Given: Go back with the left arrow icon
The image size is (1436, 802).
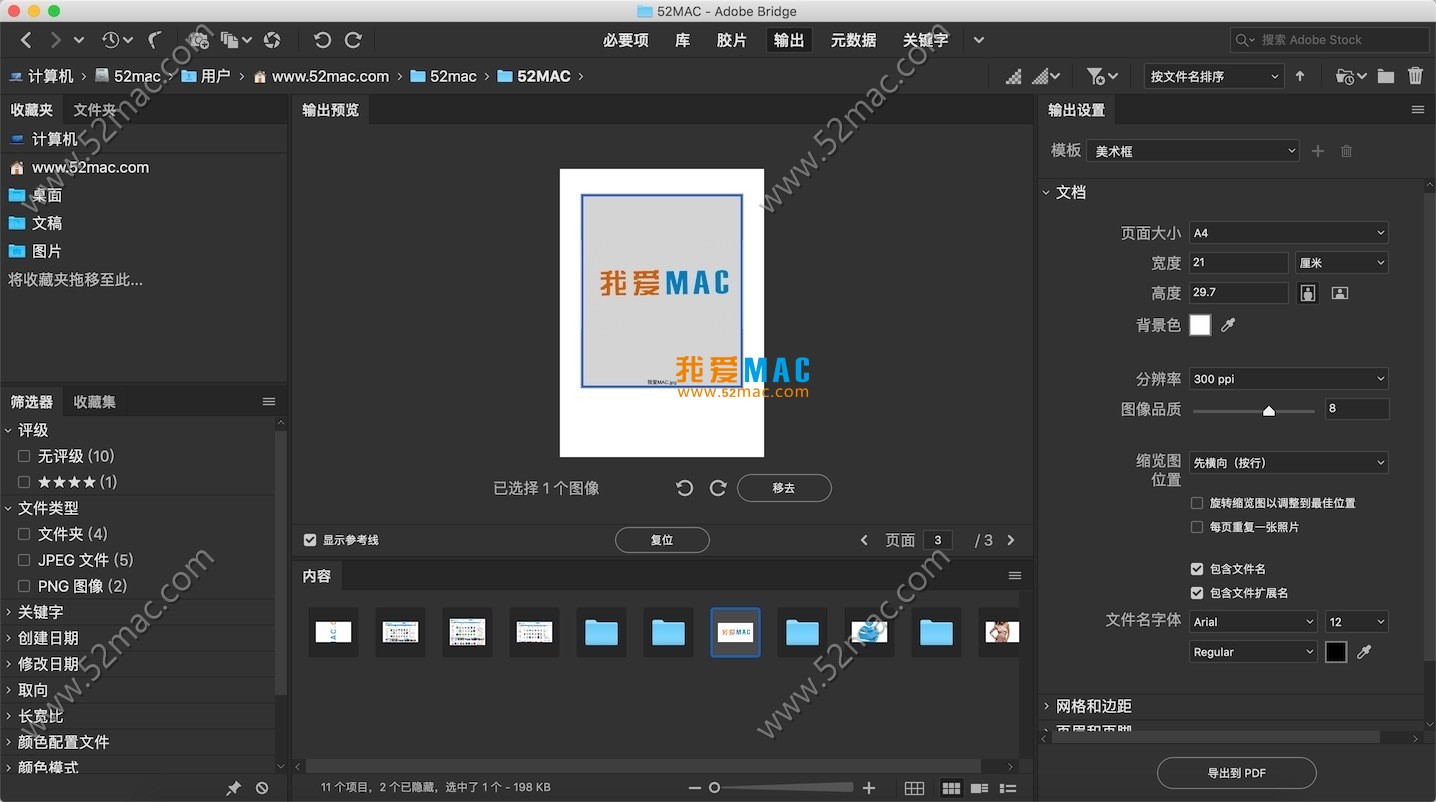Looking at the screenshot, I should pyautogui.click(x=26, y=40).
